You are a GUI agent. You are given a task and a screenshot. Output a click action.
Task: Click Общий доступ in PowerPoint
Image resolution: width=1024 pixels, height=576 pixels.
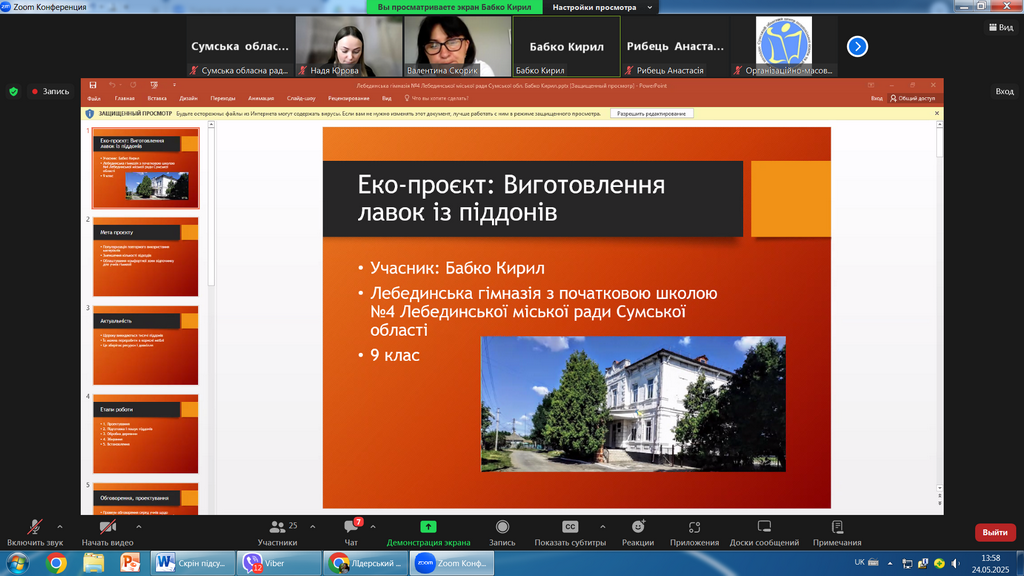pyautogui.click(x=912, y=99)
